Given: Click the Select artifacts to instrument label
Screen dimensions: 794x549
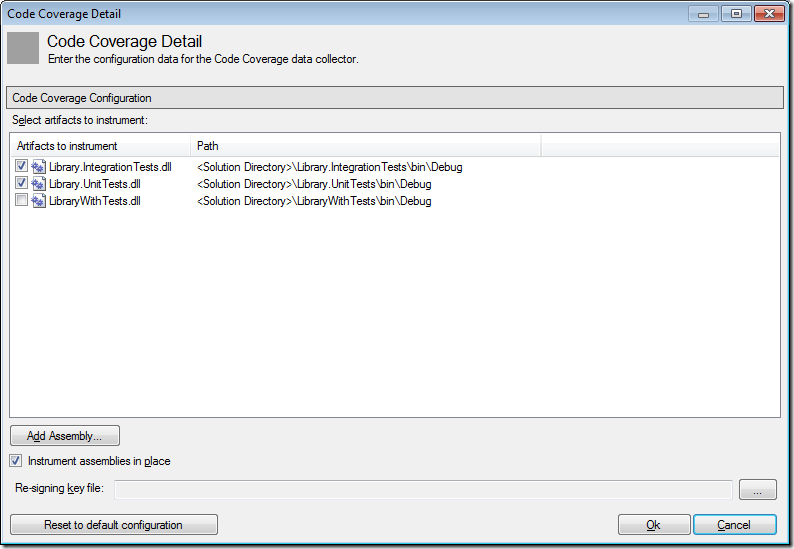Looking at the screenshot, I should (x=80, y=120).
